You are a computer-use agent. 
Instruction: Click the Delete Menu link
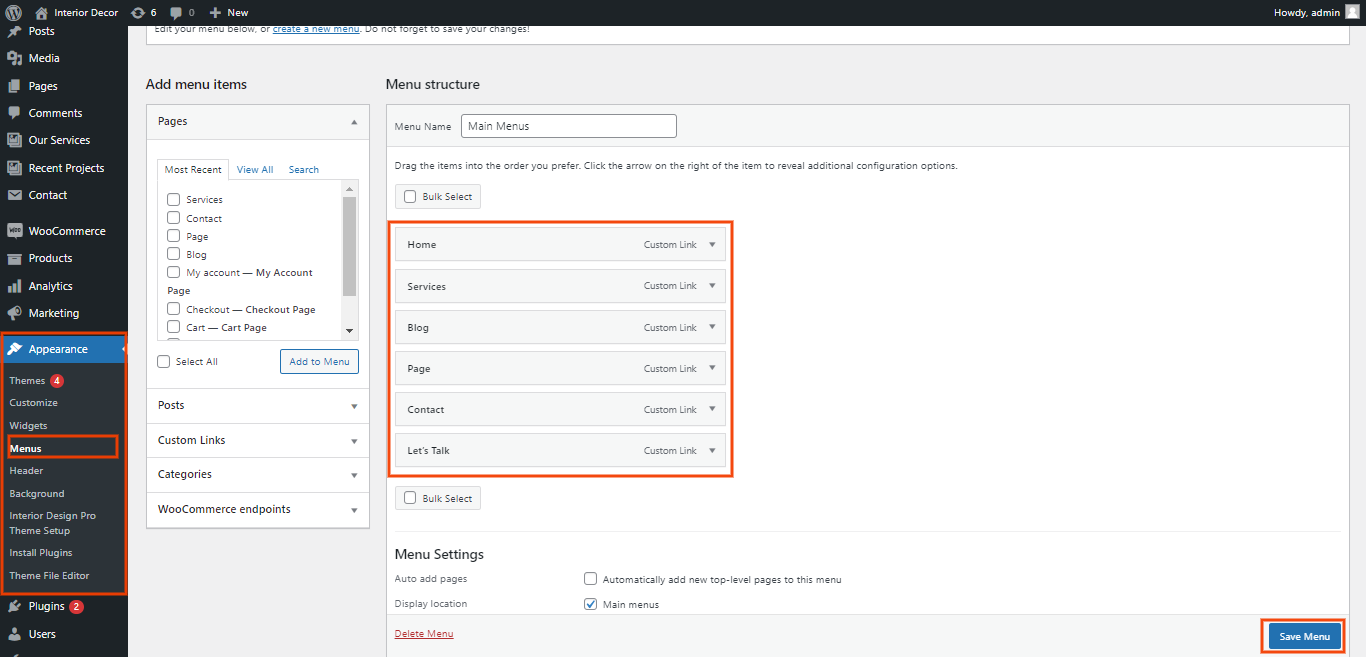click(424, 634)
